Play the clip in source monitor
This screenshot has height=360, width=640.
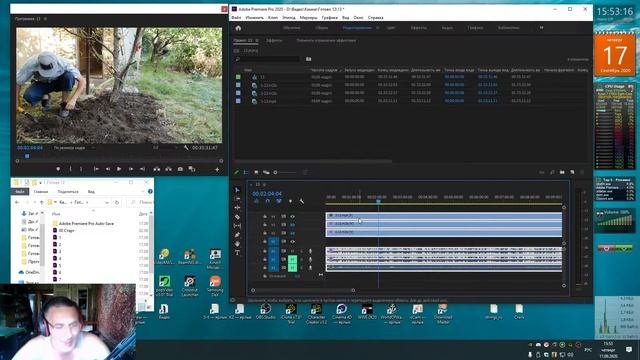click(119, 169)
